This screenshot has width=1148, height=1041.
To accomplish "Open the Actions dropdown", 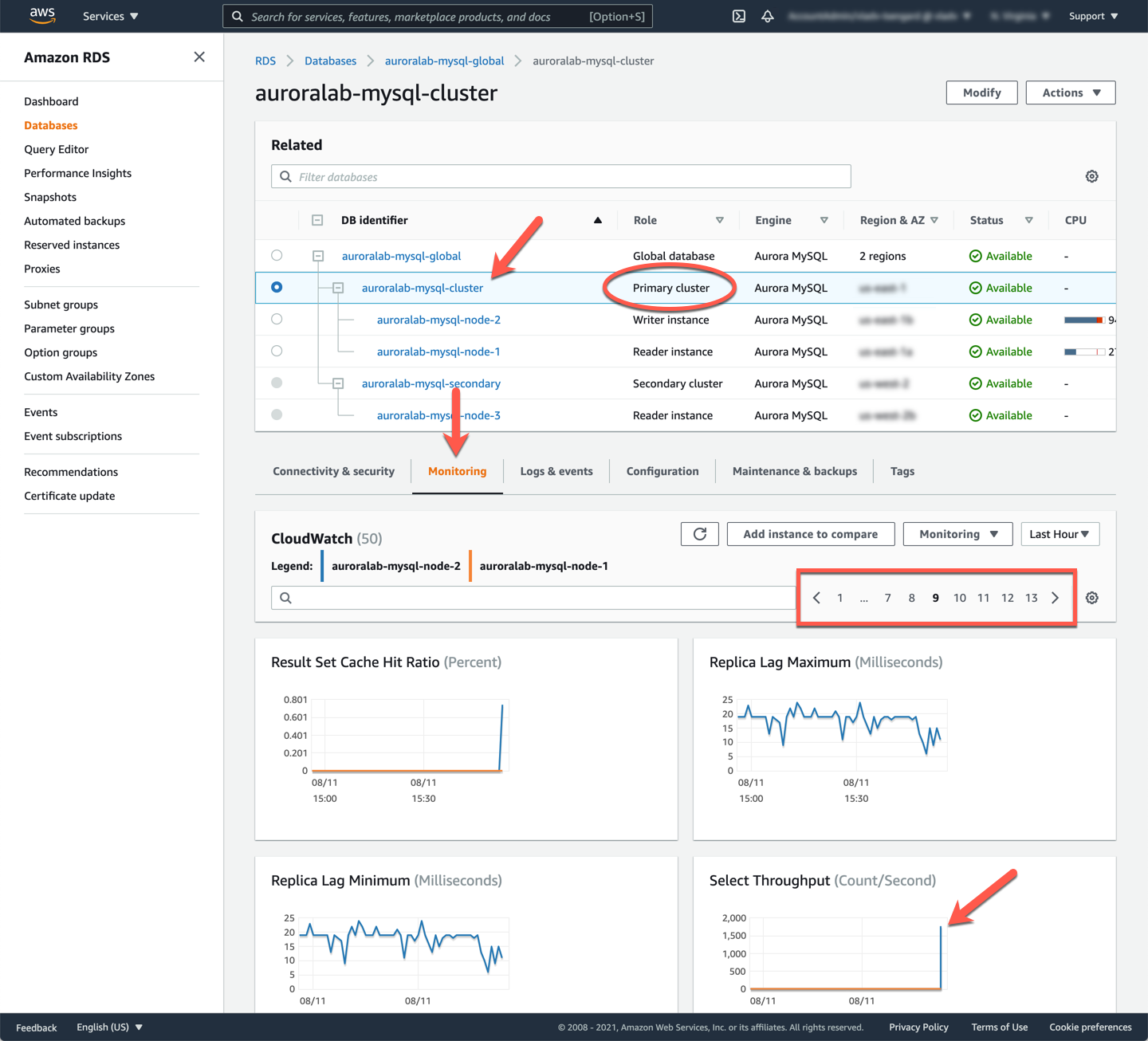I will (x=1070, y=92).
